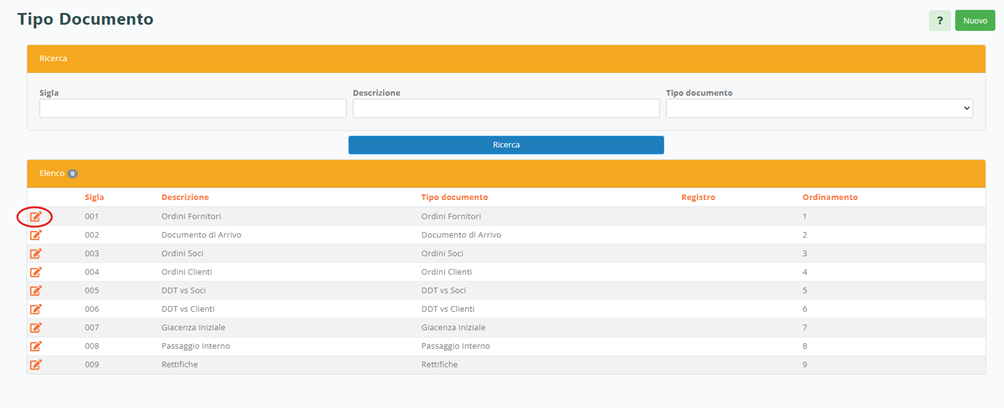Open edit icon for Documento di Arrivo
The height and width of the screenshot is (408, 1004).
[36, 235]
